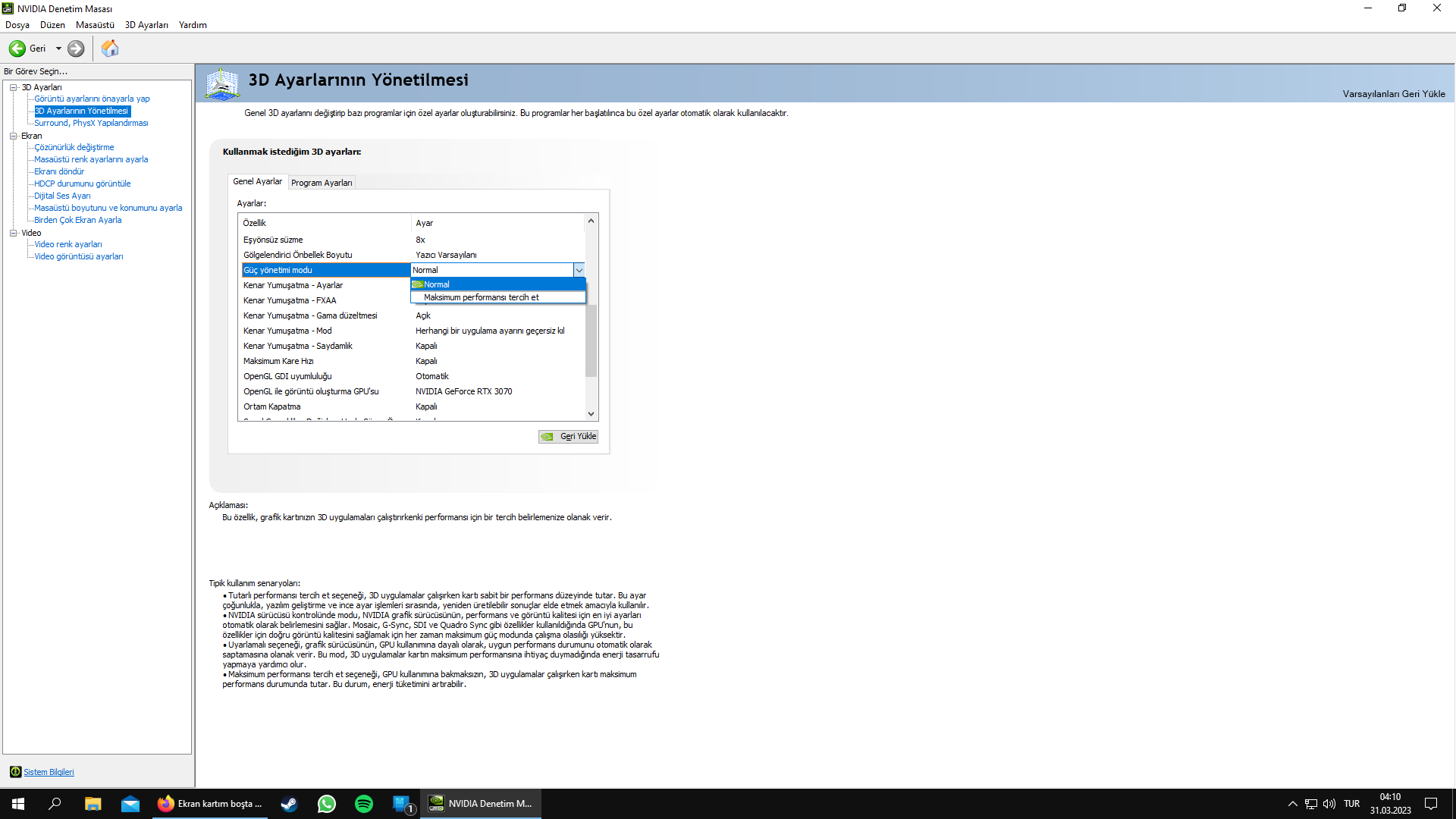Select 3D Ayarlarının Yönetilmesi tree item
The width and height of the screenshot is (1456, 819).
tap(82, 111)
